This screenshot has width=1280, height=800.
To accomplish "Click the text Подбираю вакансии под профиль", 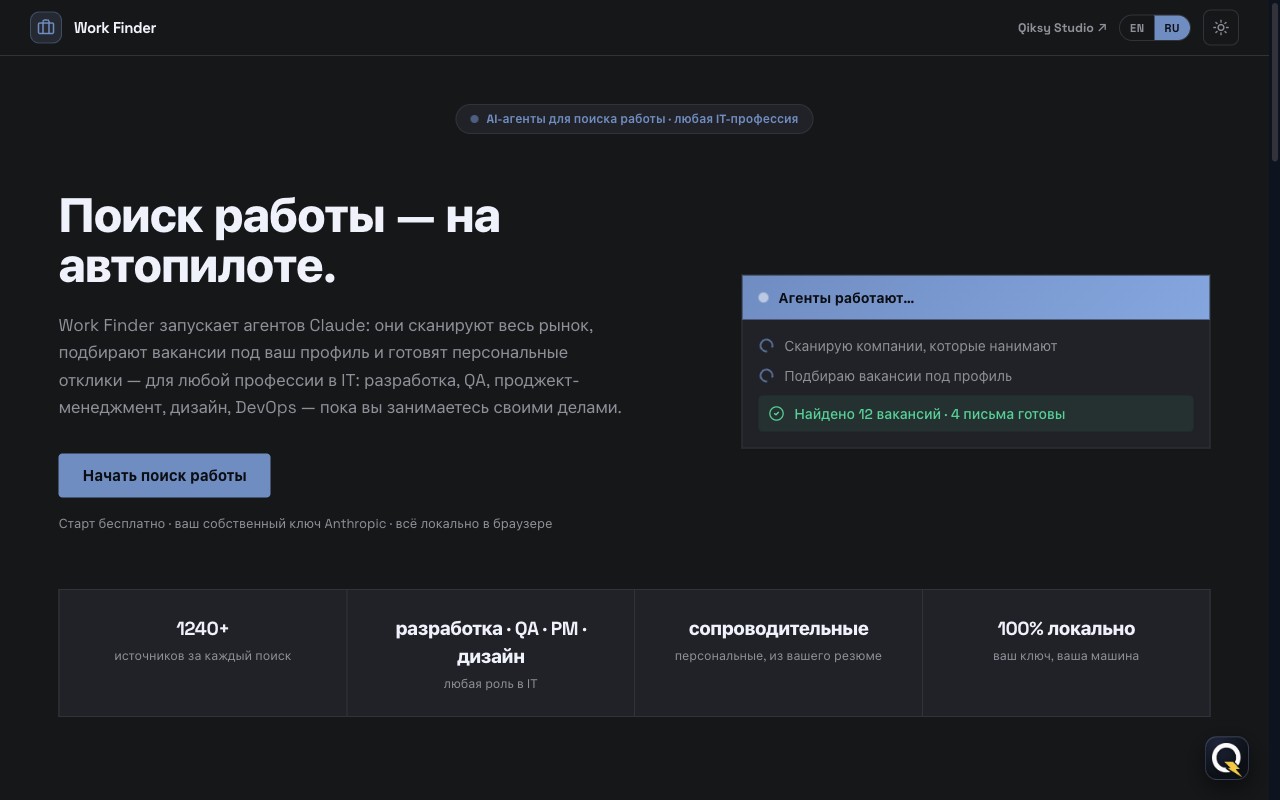I will 898,376.
